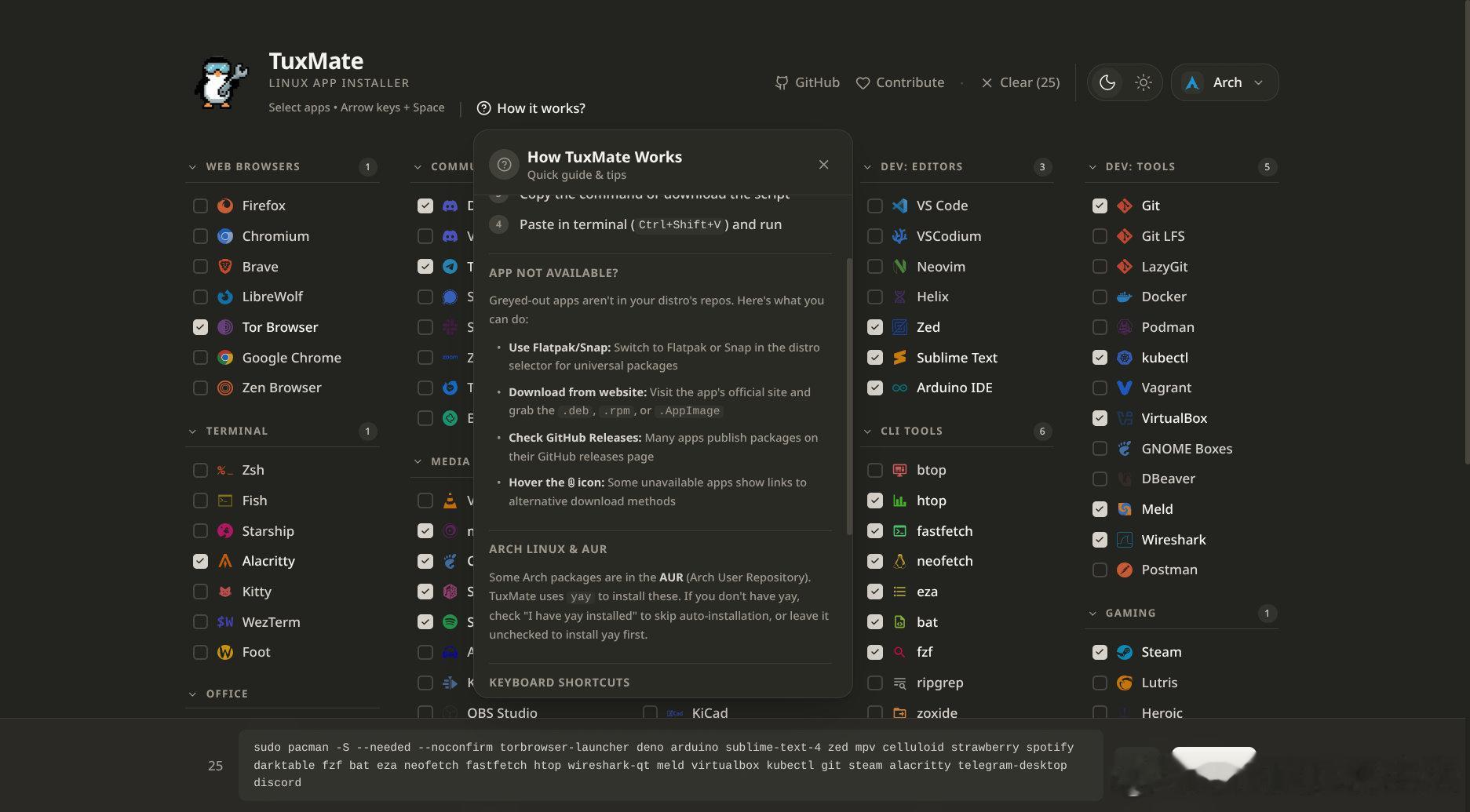Click the Postman icon
Image resolution: width=1470 pixels, height=812 pixels.
[x=1125, y=570]
